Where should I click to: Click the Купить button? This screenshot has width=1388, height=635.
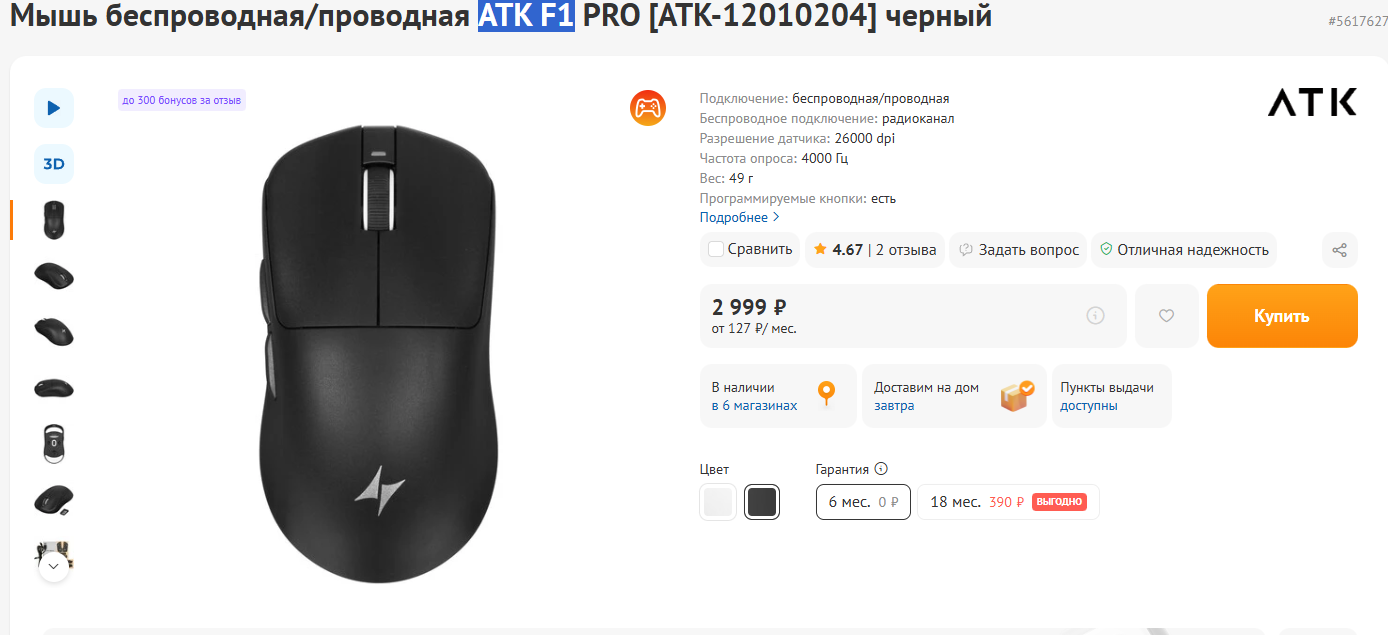[x=1282, y=316]
